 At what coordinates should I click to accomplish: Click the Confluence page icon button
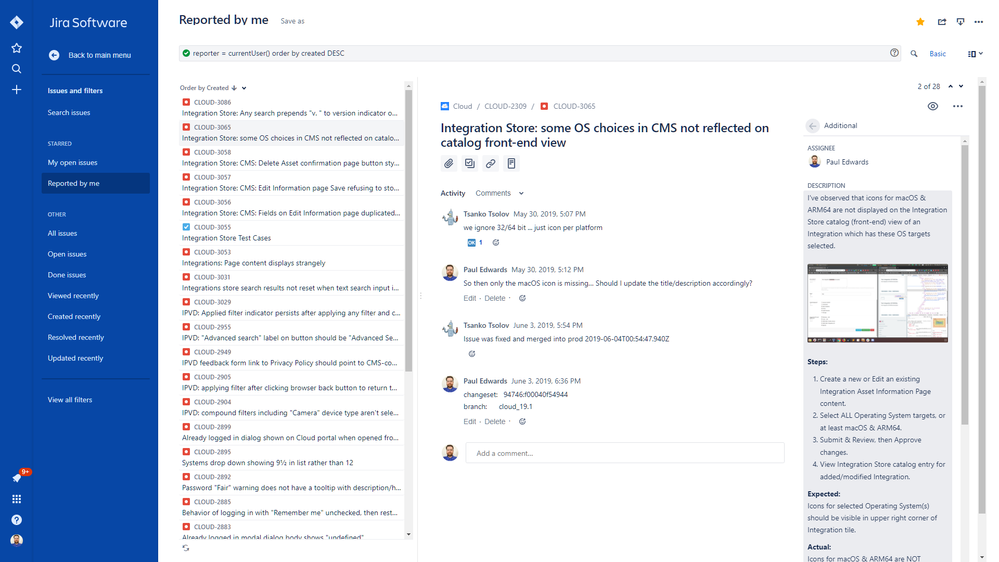(511, 164)
